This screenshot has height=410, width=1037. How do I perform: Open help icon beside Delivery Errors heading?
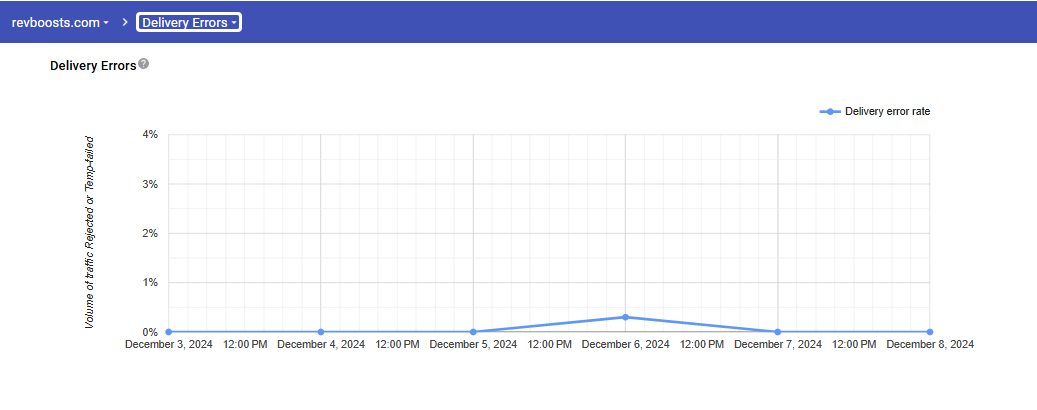pos(144,64)
